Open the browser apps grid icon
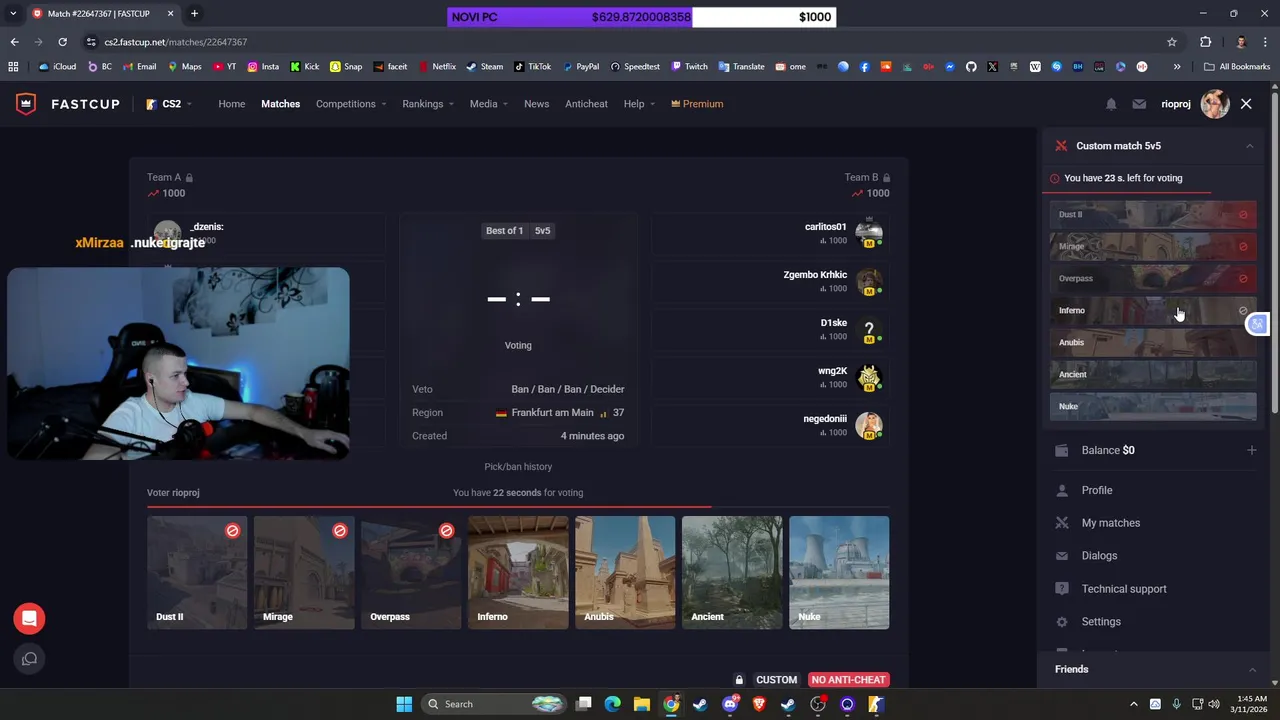The width and height of the screenshot is (1280, 720). pyautogui.click(x=13, y=67)
